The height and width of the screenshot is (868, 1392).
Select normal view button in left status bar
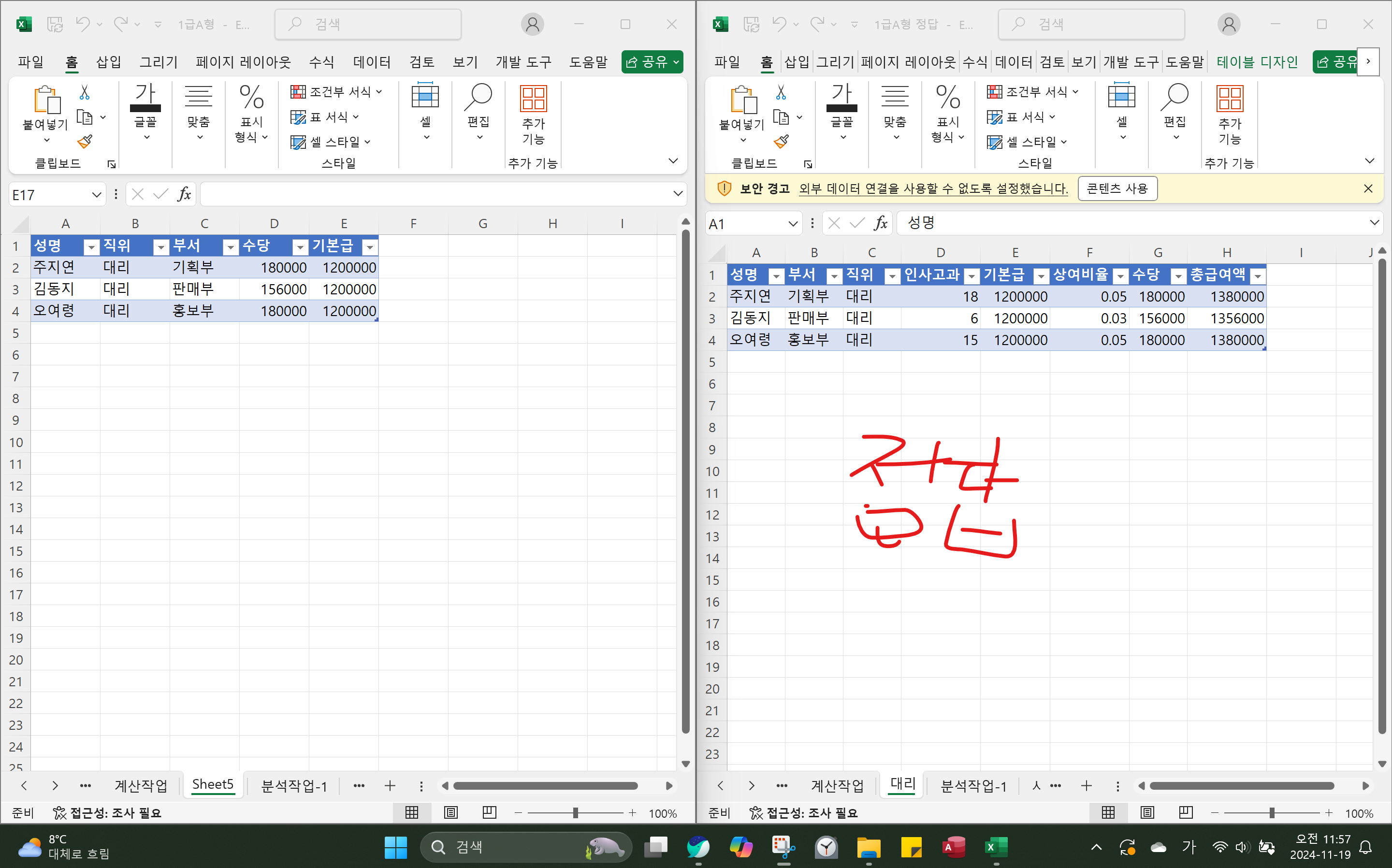coord(412,812)
